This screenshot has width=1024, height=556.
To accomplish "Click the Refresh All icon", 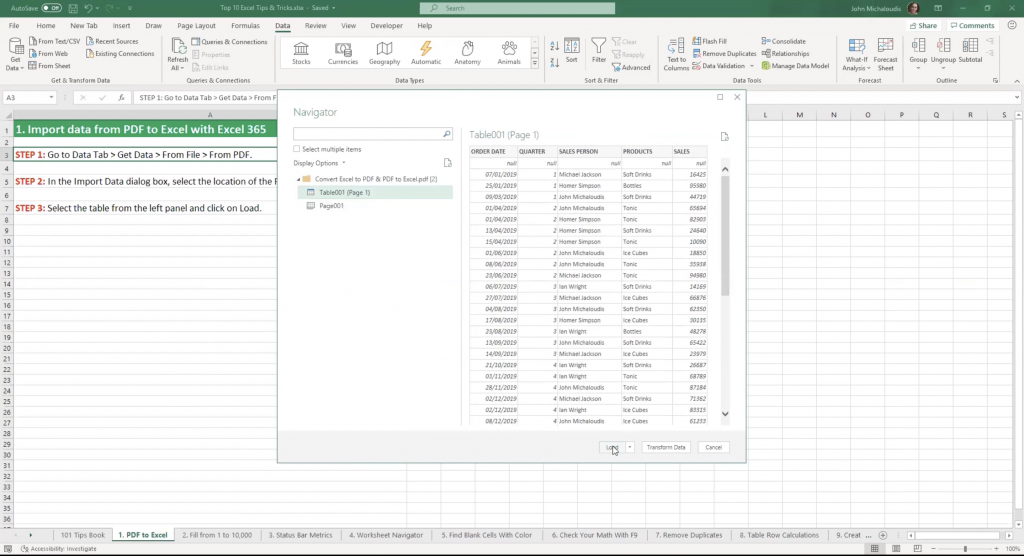I will tap(178, 46).
